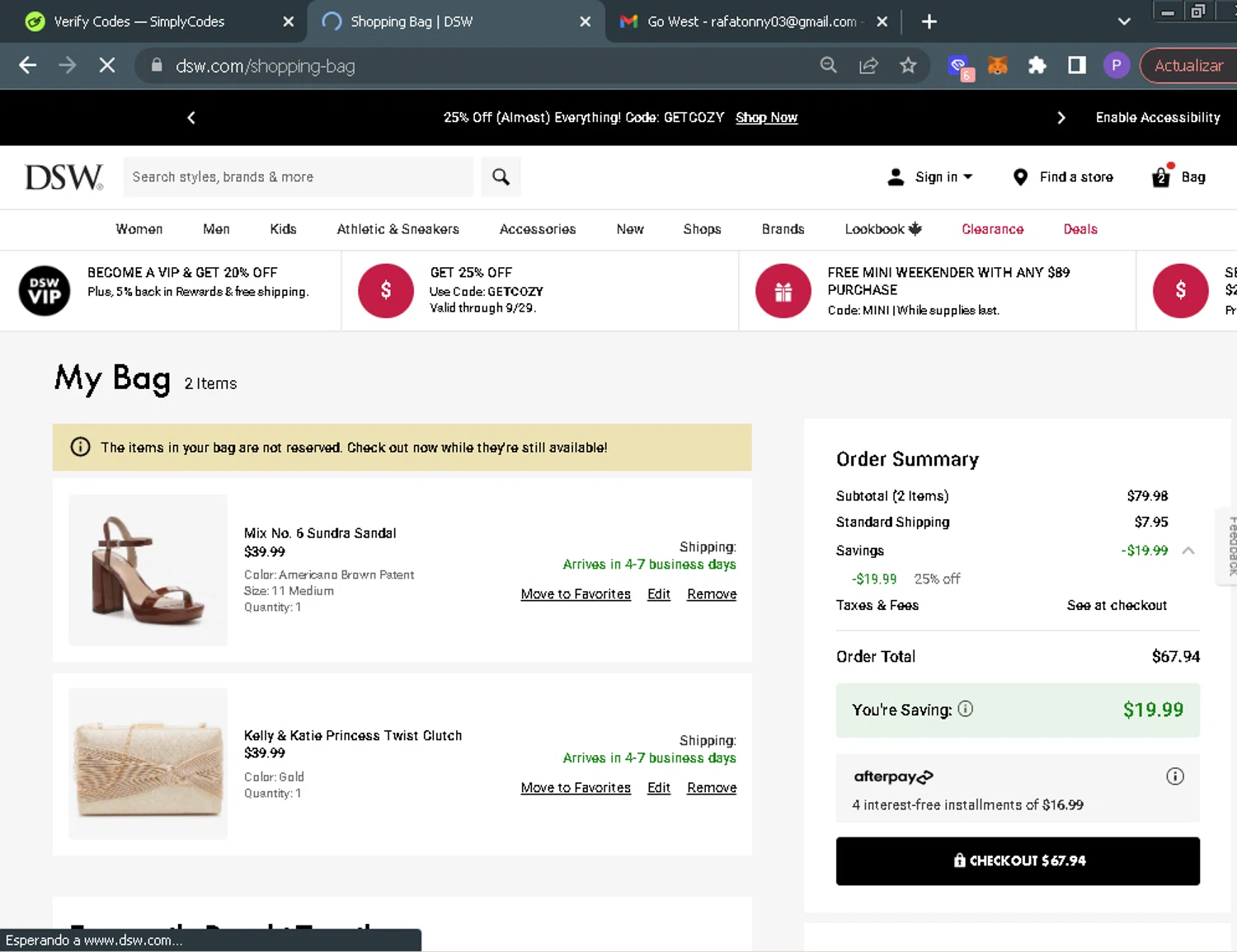
Task: Click the free Mini Weekender gift icon
Action: tap(783, 291)
